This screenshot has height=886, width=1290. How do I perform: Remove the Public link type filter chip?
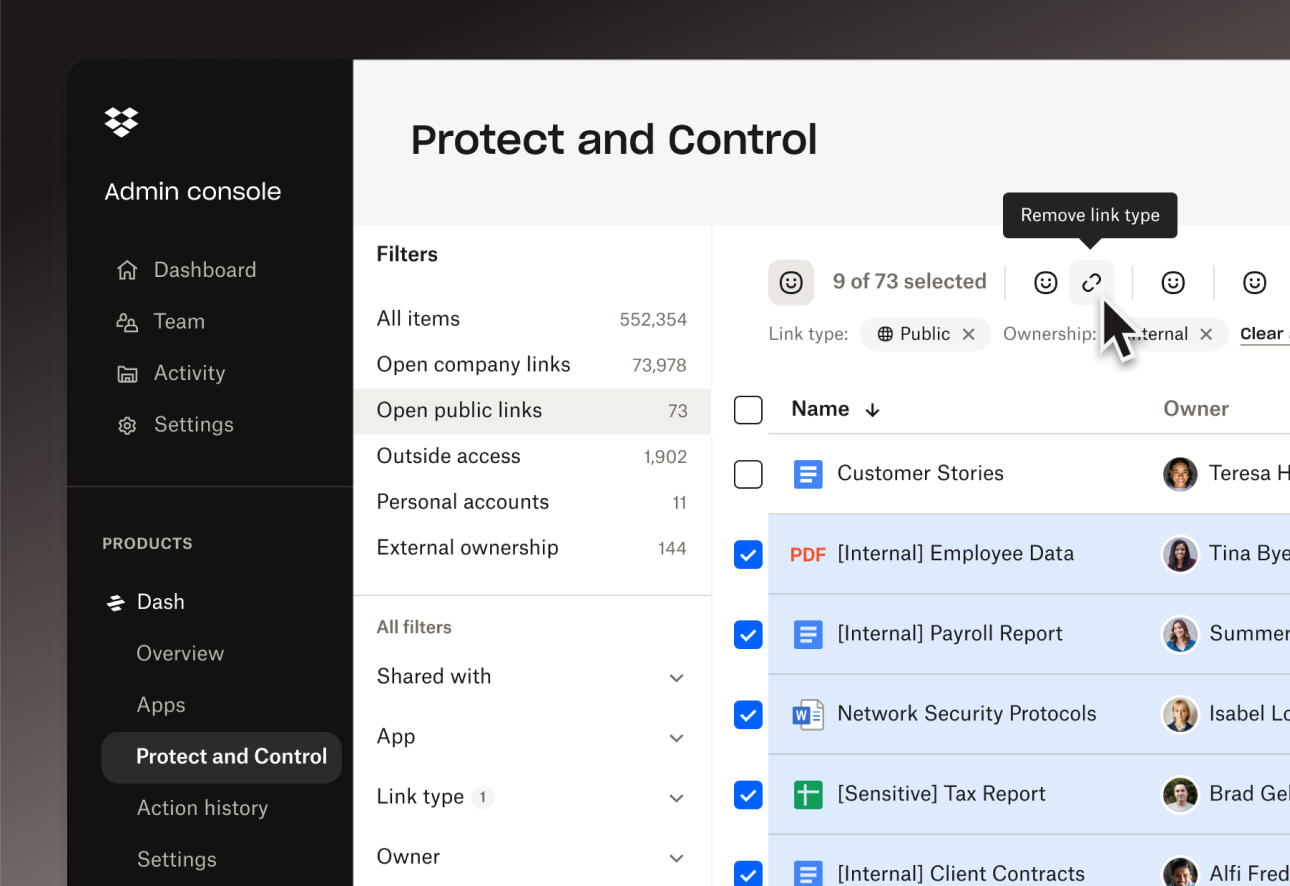968,334
